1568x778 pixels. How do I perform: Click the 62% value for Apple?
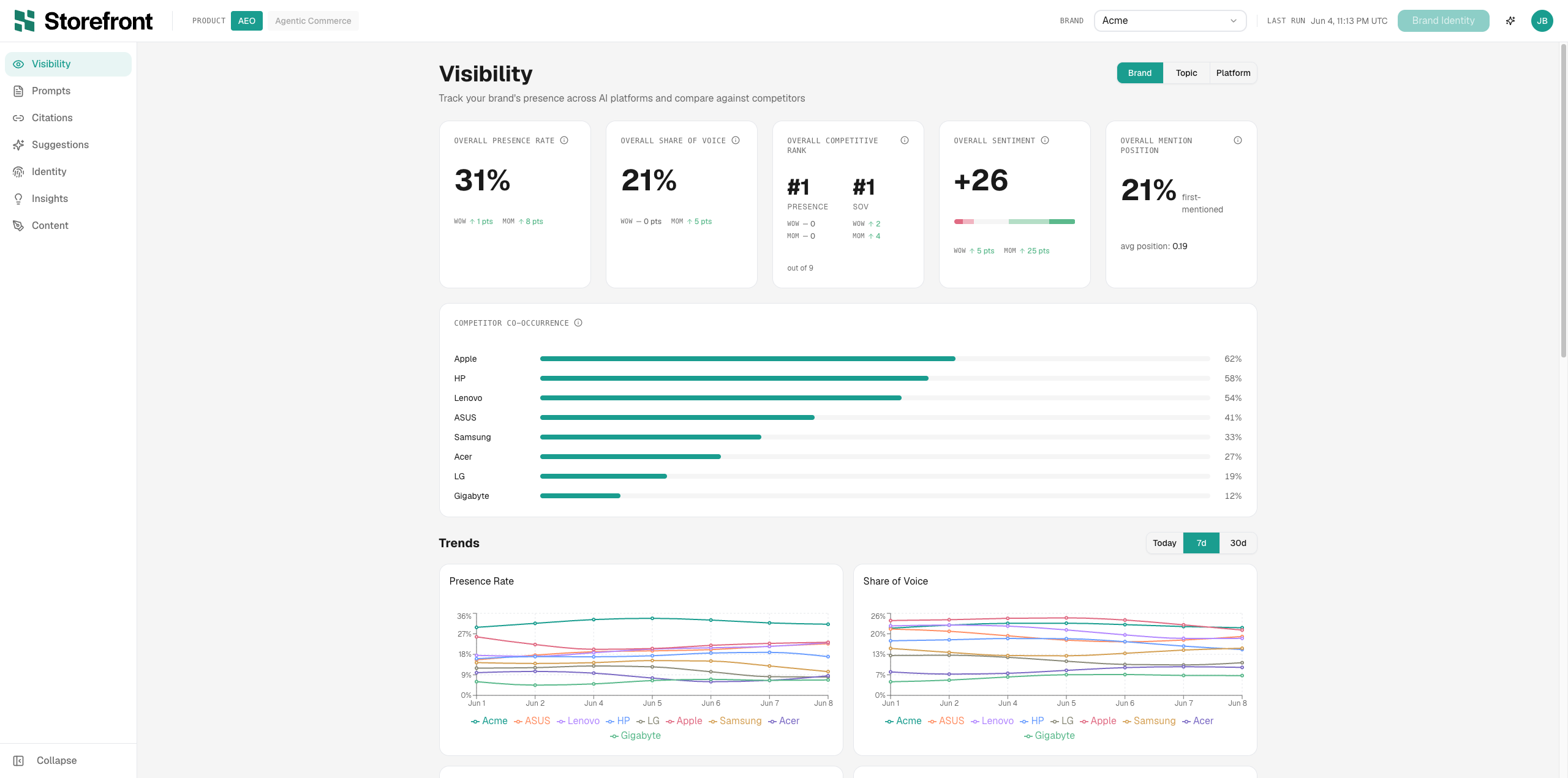pos(1232,359)
